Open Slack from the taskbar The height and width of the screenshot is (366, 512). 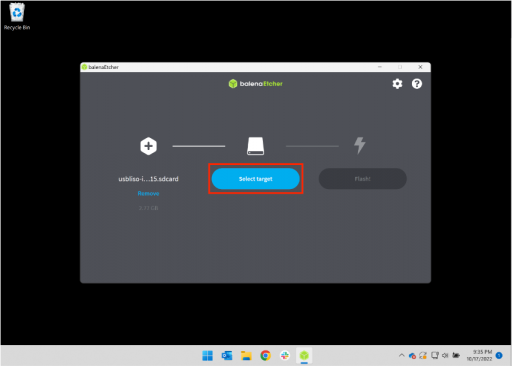[x=285, y=356]
